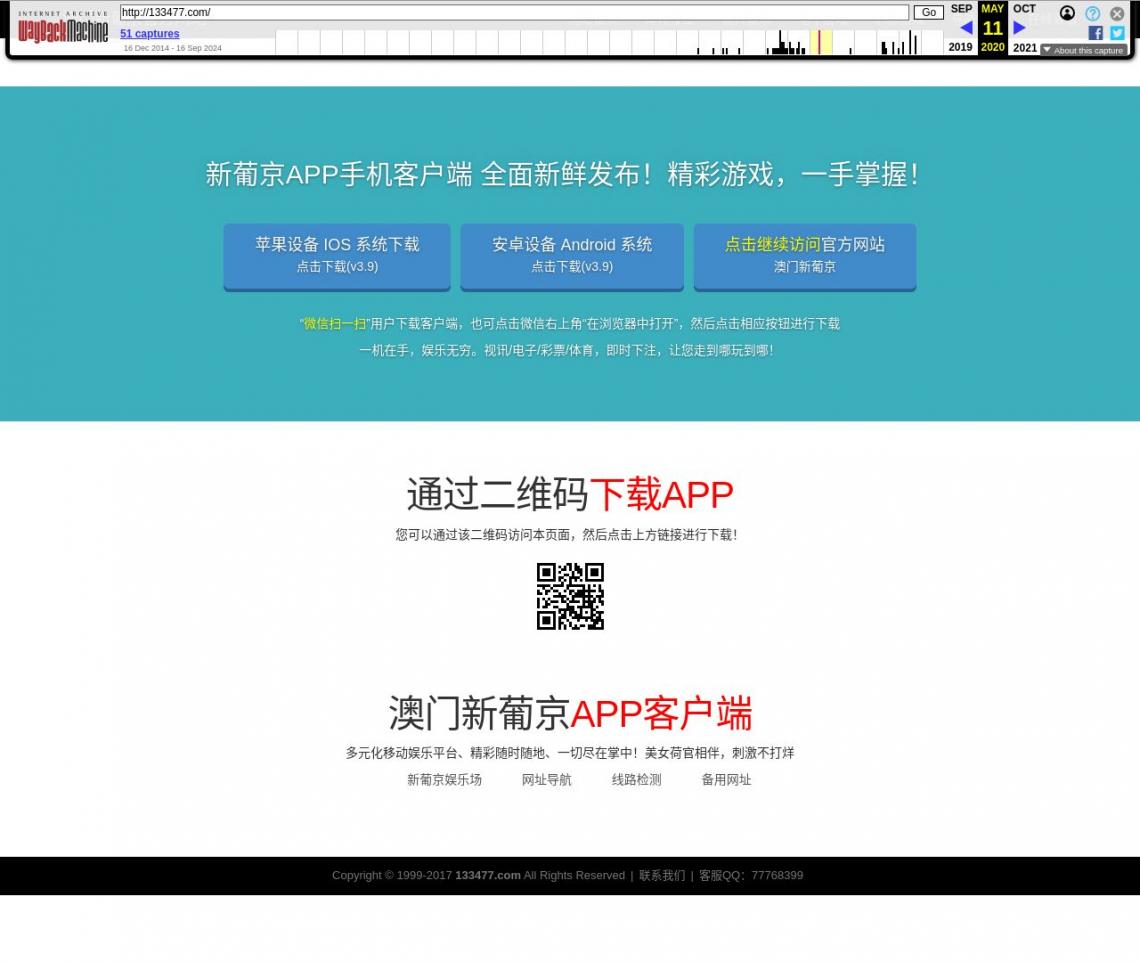Open the Wayback help icon
This screenshot has height=962, width=1140.
(x=1092, y=13)
